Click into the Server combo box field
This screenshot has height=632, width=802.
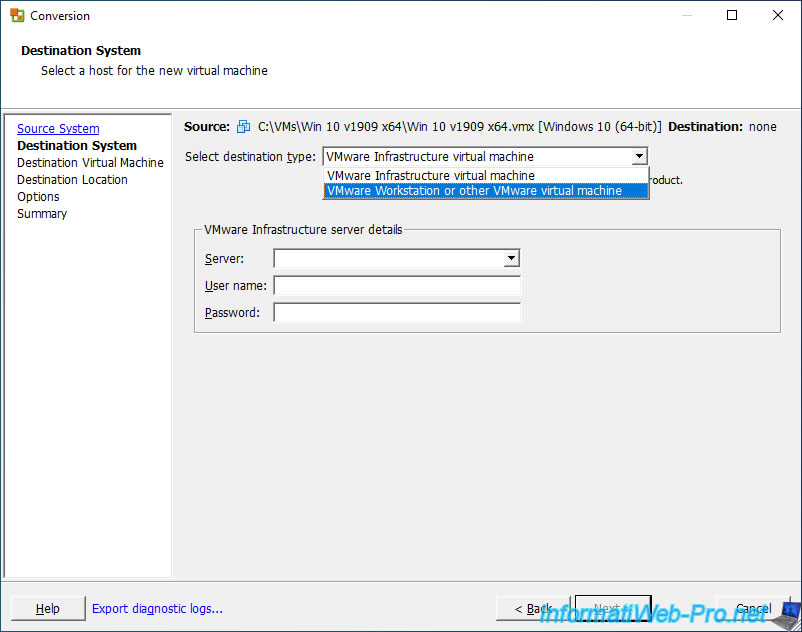(x=397, y=258)
